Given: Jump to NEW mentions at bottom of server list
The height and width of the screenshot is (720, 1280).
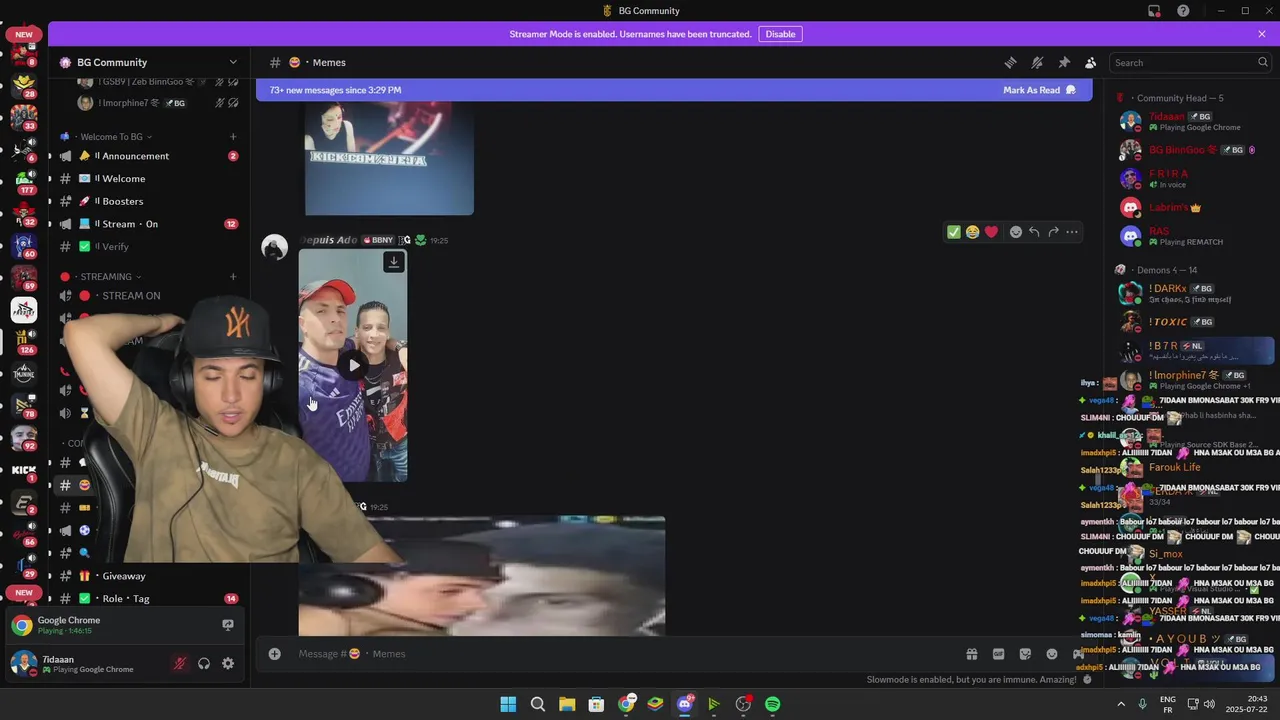Looking at the screenshot, I should pos(24,593).
